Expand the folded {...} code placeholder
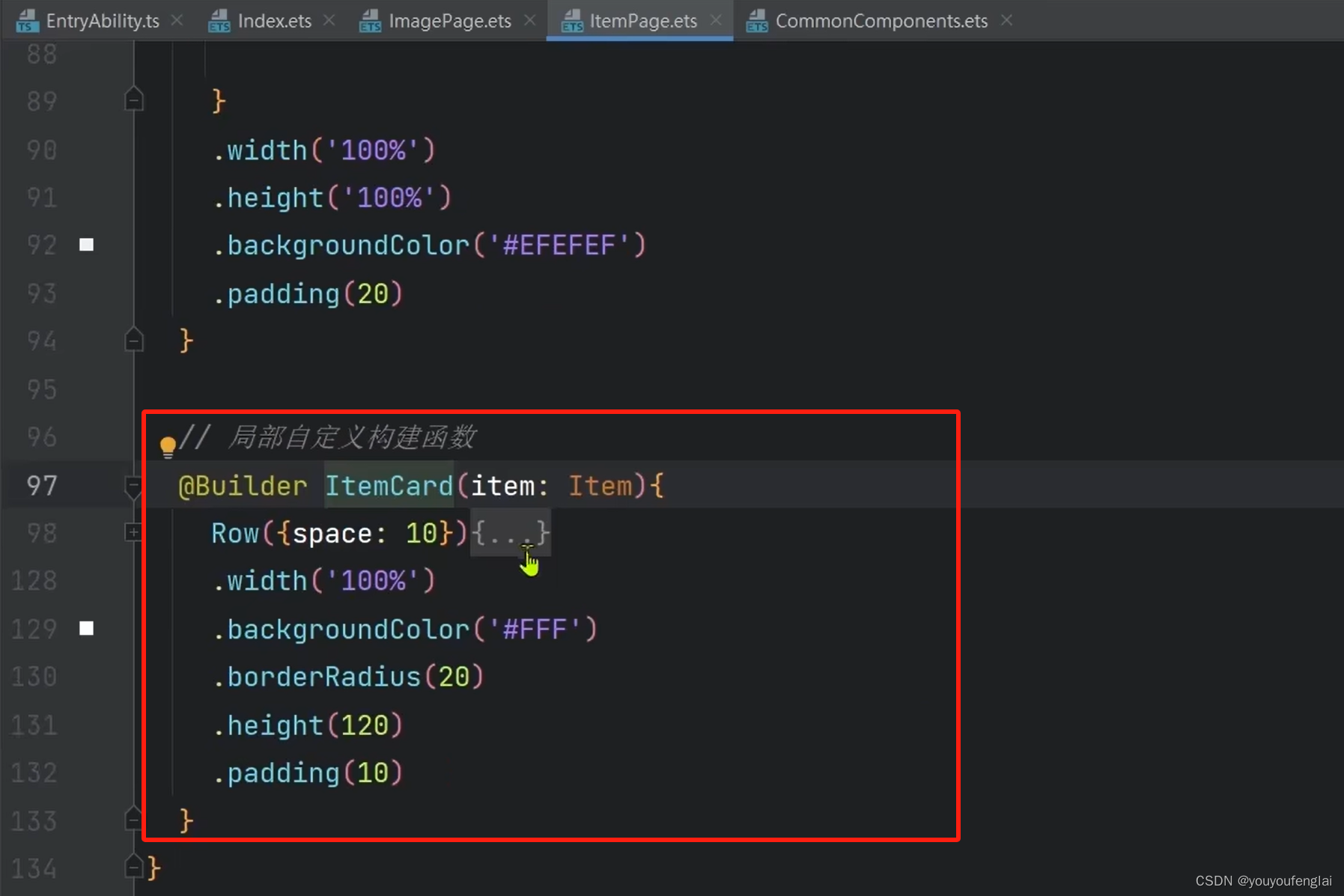Screen dimensions: 1344x896 coord(511,533)
